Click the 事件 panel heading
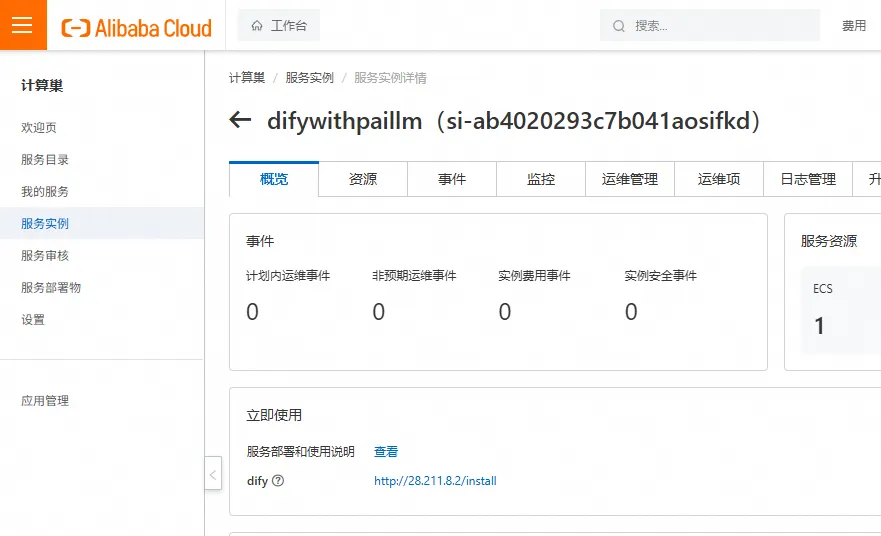 (x=260, y=241)
